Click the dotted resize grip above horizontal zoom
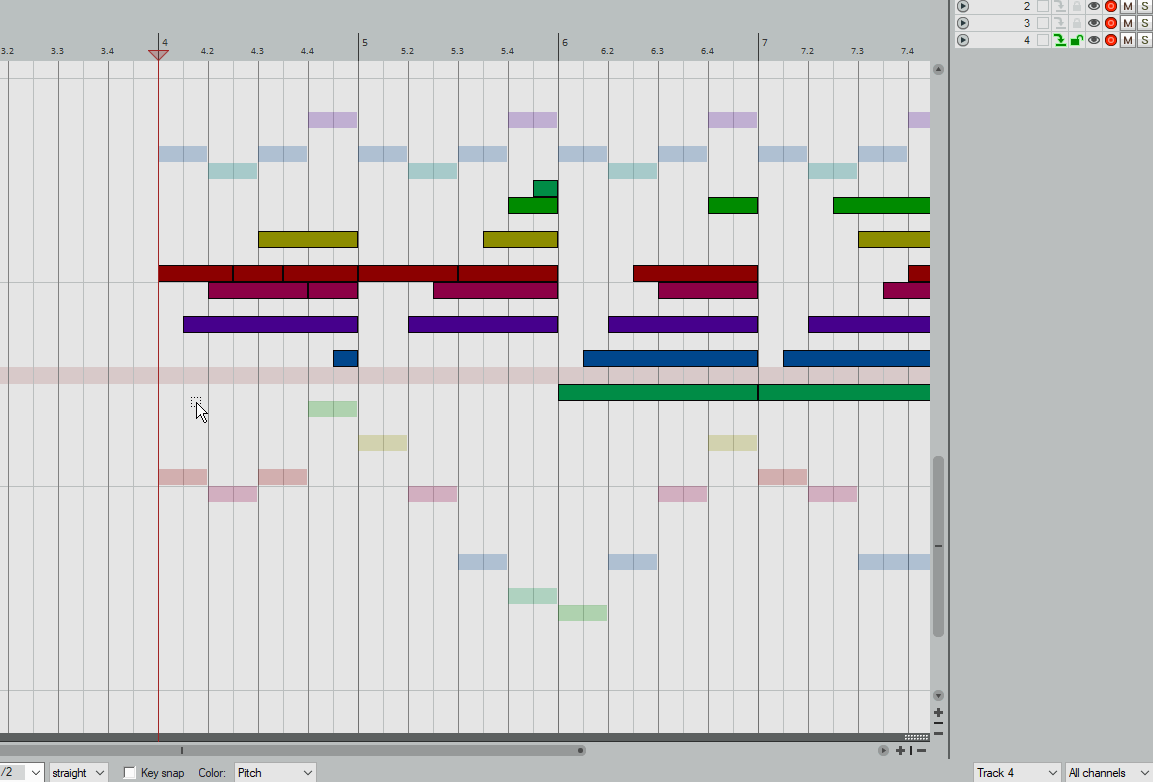Viewport: 1153px width, 782px height. 916,737
